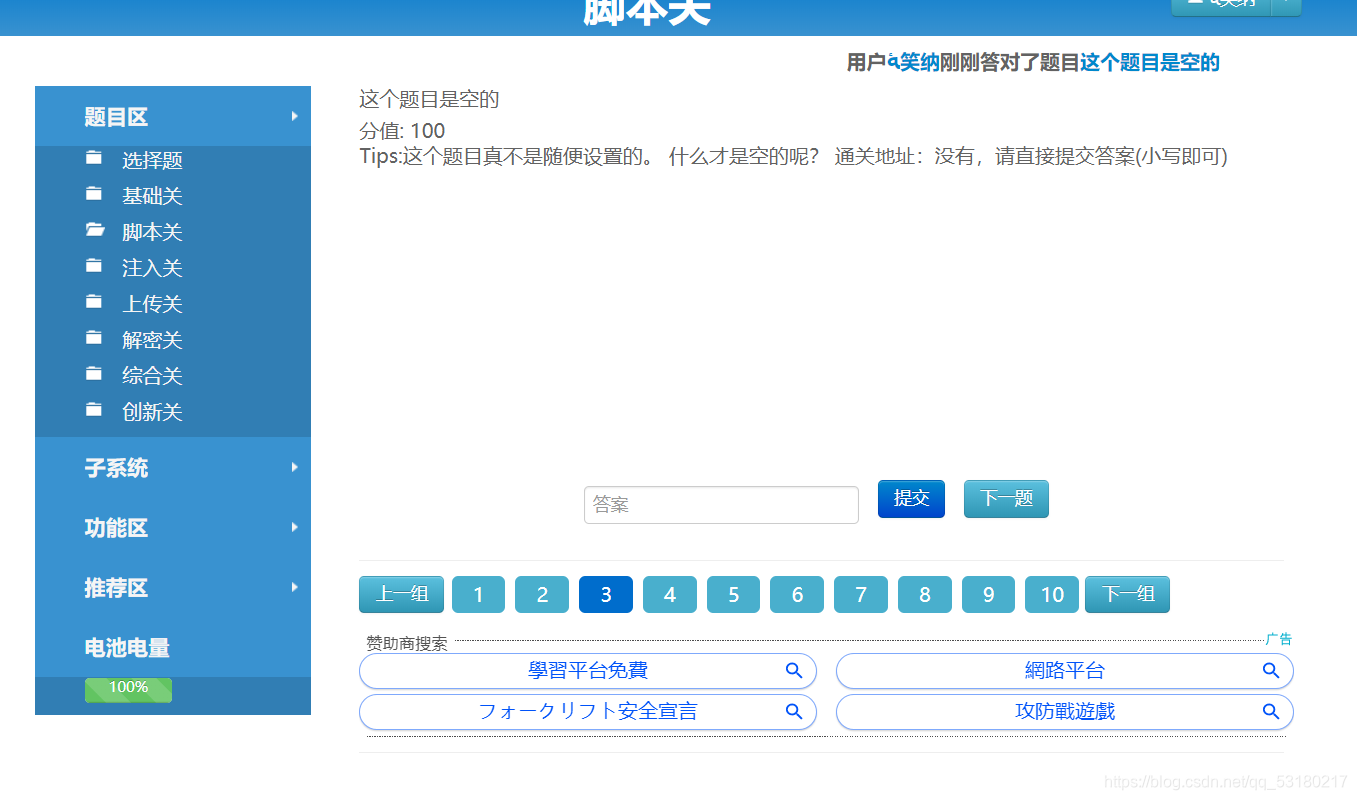Click the folder icon beside 综合关

[94, 373]
